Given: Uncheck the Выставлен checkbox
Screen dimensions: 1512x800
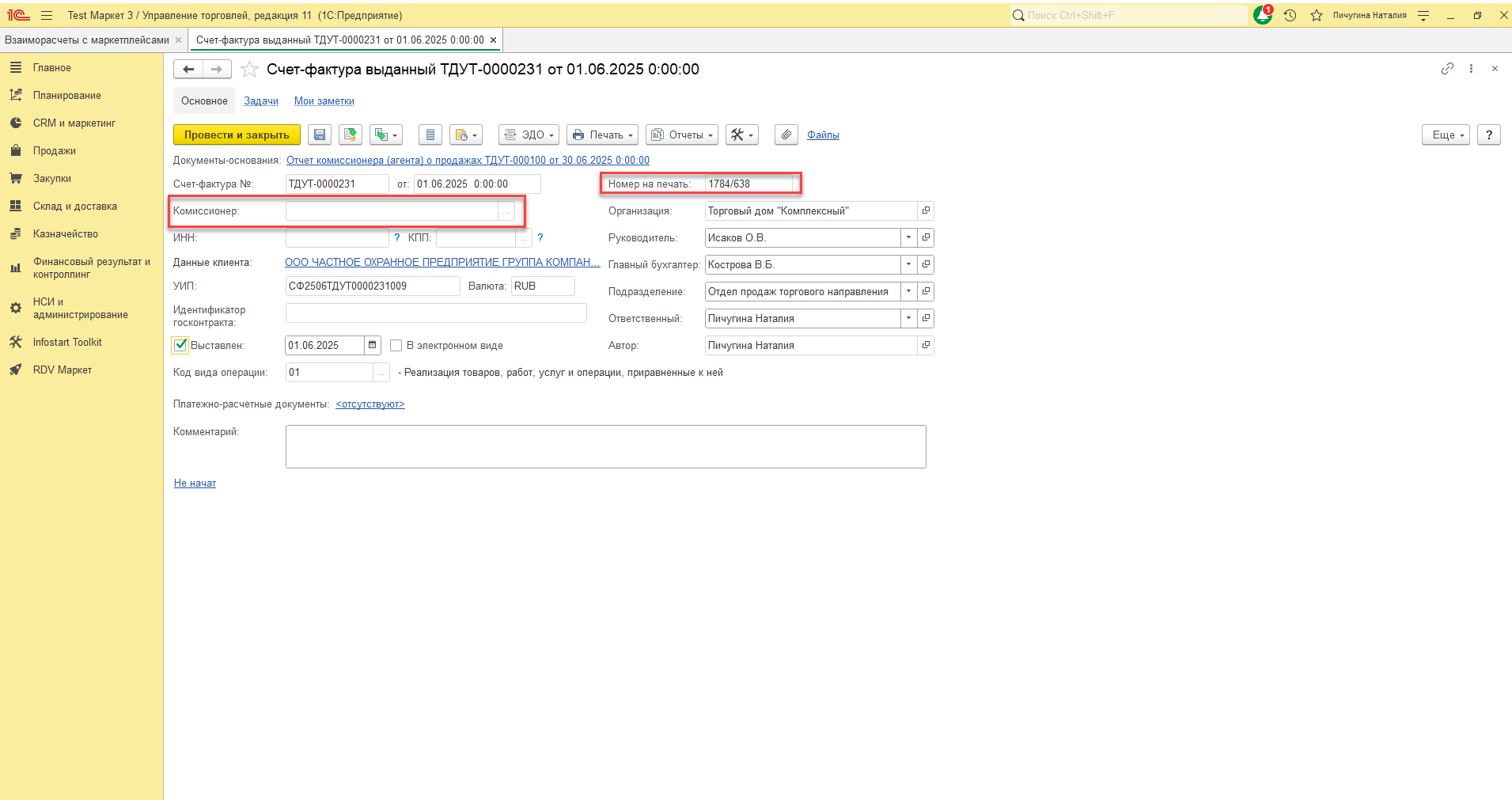Looking at the screenshot, I should tap(180, 345).
